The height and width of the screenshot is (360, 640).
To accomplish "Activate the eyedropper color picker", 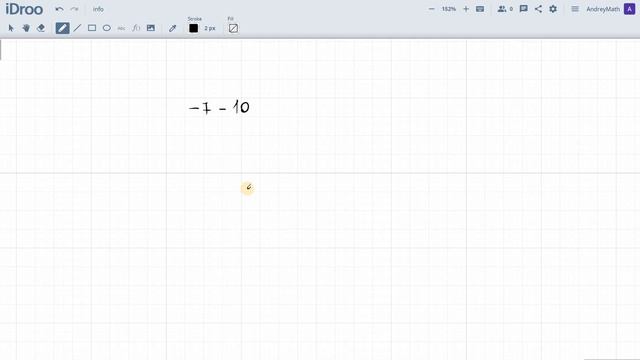I will [173, 28].
